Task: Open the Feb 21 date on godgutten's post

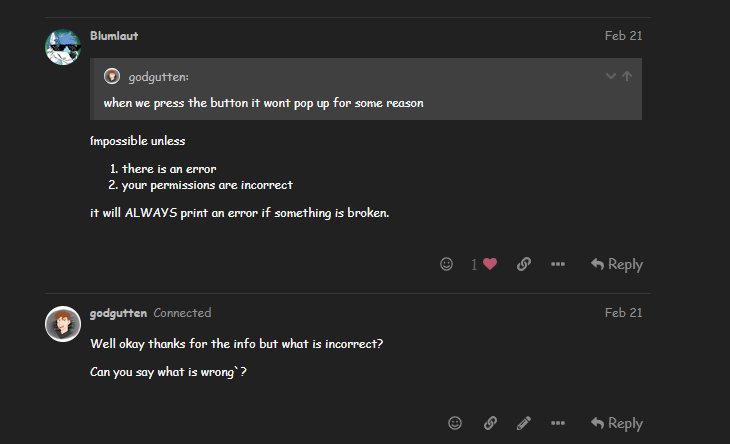Action: tap(623, 313)
